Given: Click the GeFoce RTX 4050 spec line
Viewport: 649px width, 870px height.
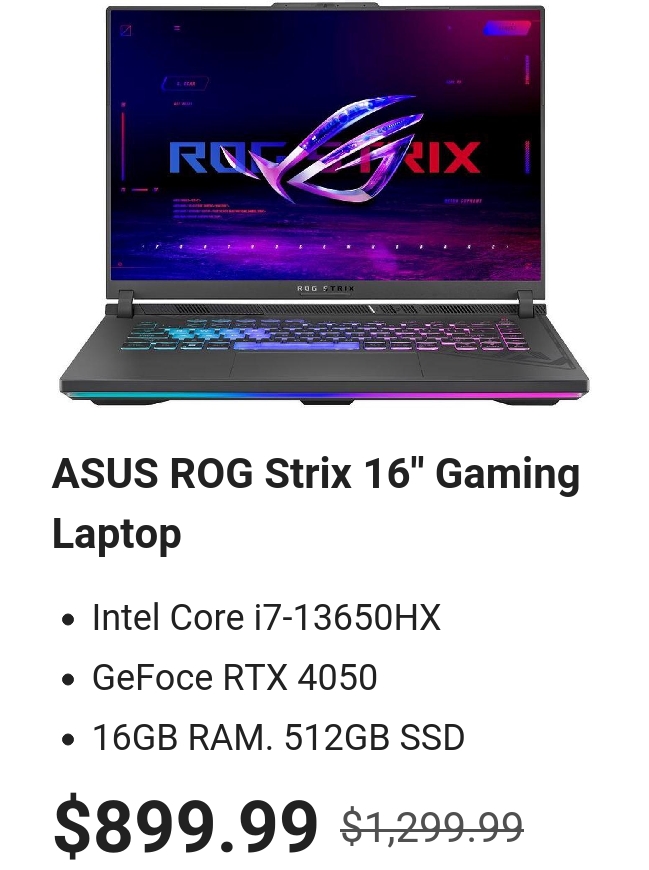Looking at the screenshot, I should 235,677.
